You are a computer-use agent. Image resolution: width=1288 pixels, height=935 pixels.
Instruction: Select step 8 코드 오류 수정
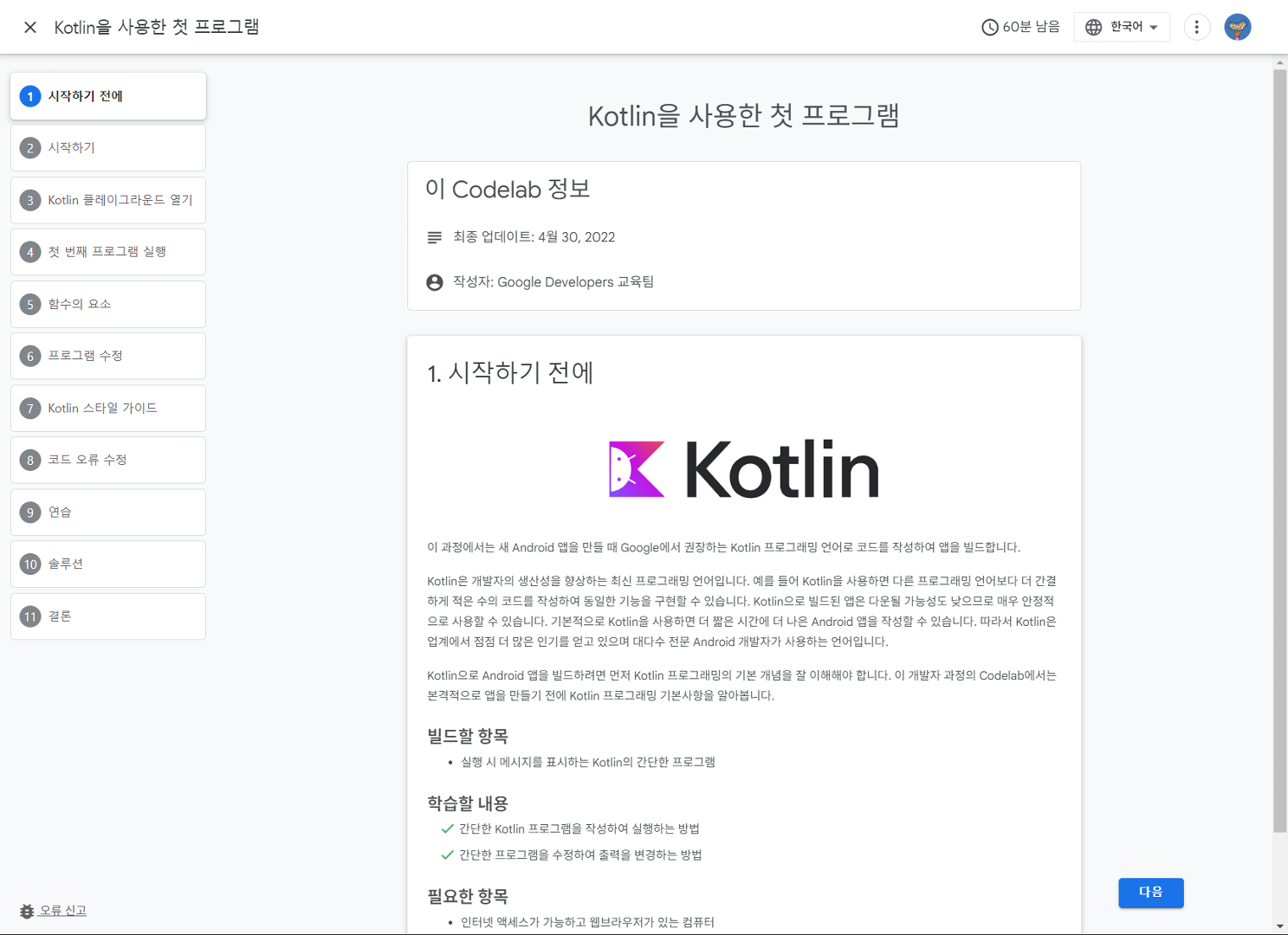pos(108,460)
